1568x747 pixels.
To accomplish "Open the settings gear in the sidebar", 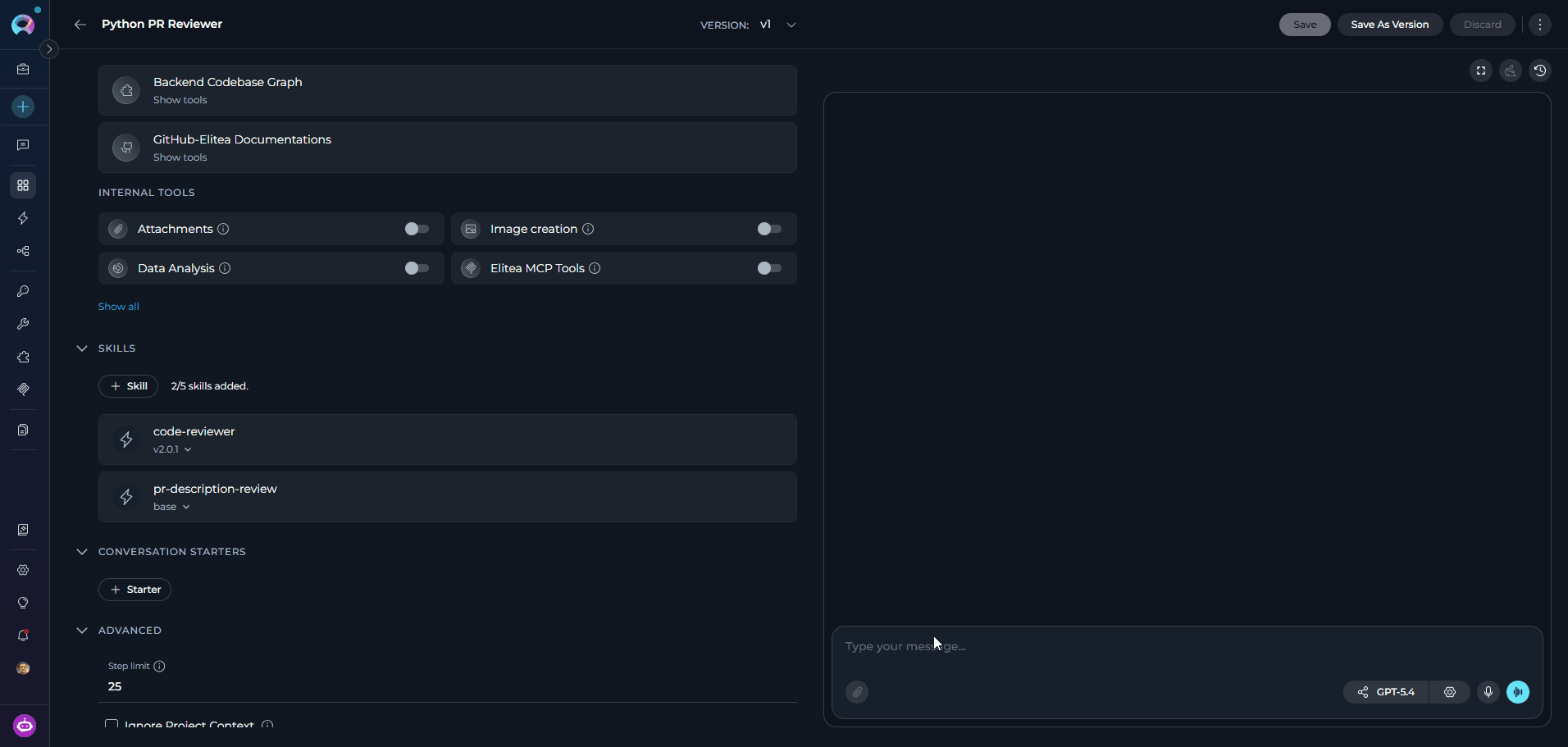I will pos(23,570).
